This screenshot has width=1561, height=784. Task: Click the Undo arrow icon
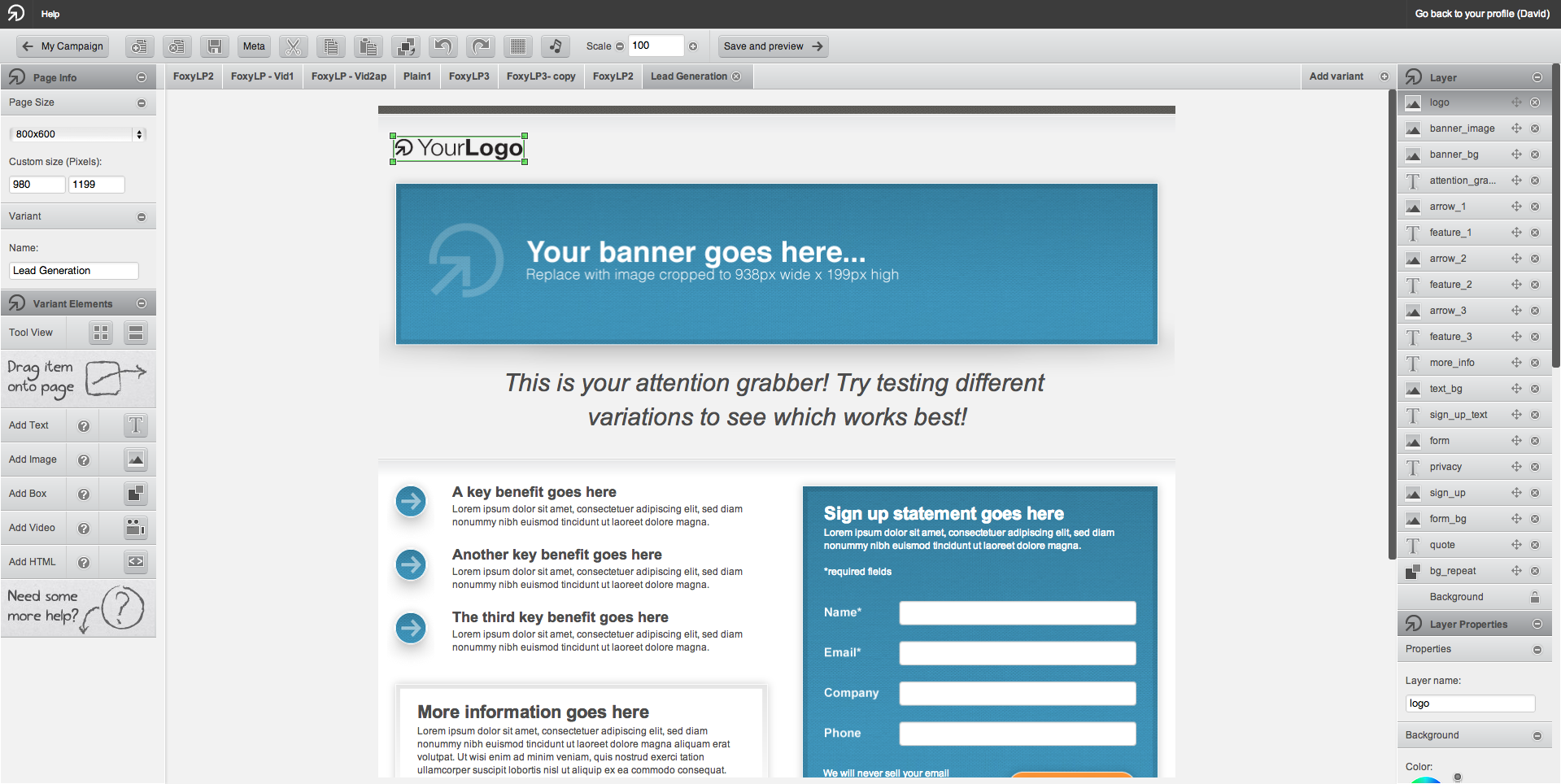tap(443, 46)
